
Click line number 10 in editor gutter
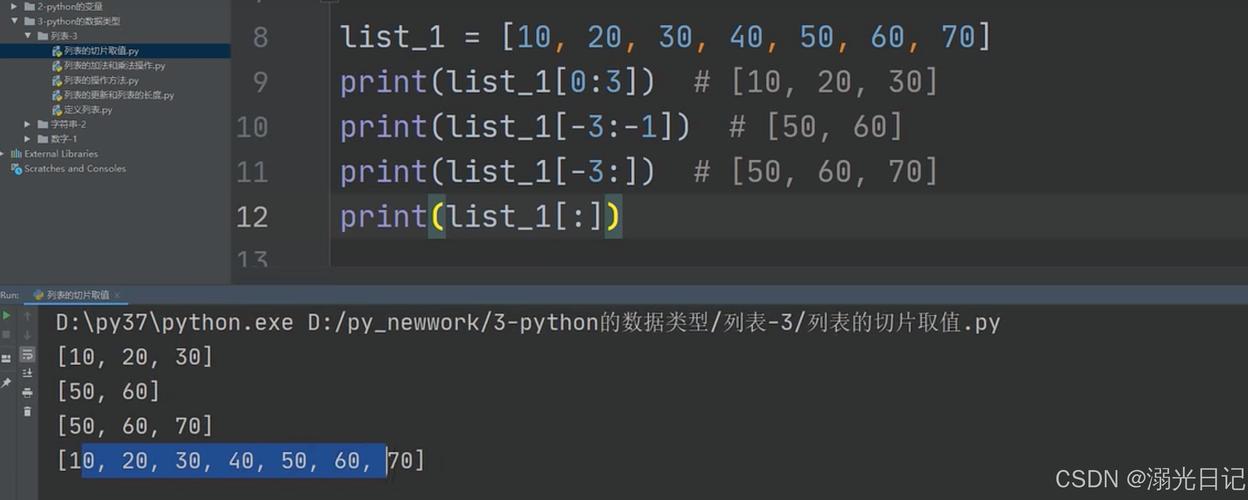(252, 127)
